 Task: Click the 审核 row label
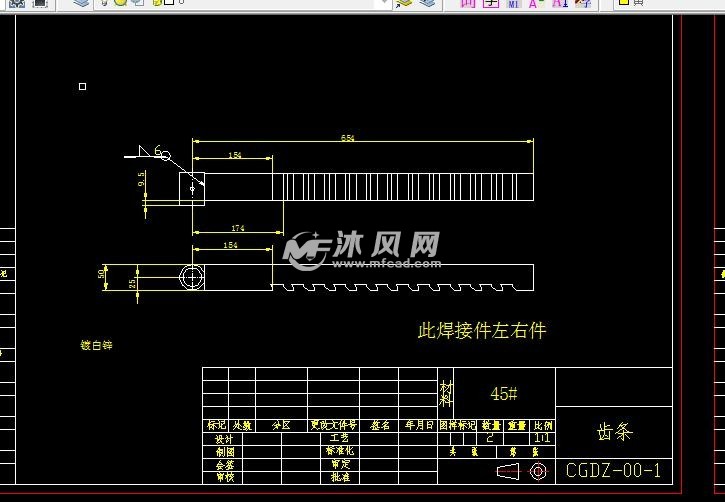pos(225,477)
